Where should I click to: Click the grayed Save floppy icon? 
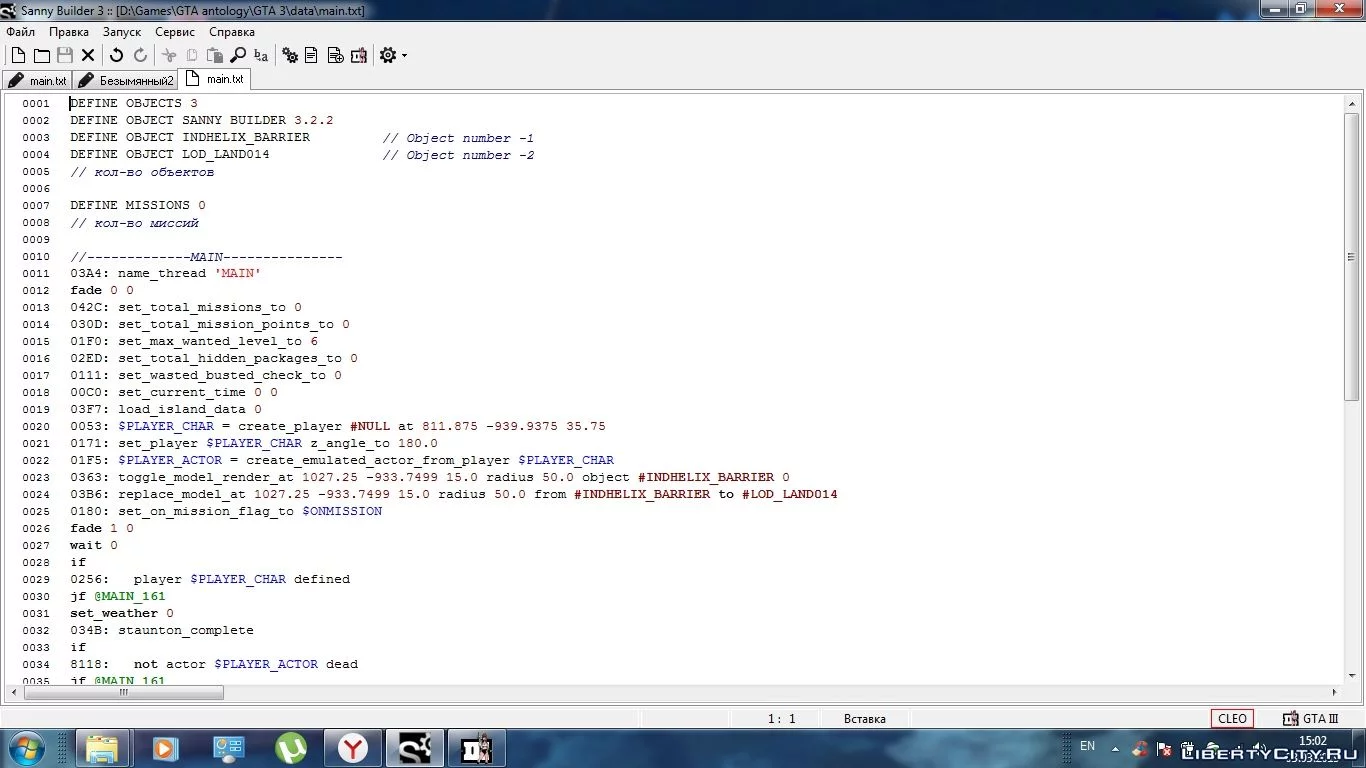tap(65, 56)
